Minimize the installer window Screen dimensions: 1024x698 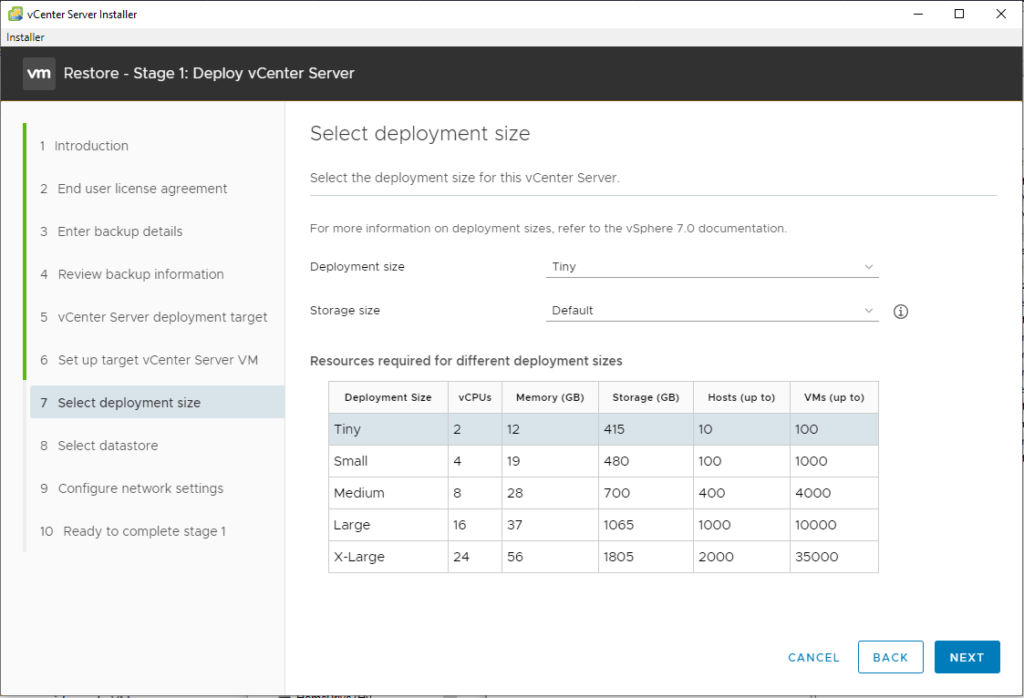(x=918, y=14)
